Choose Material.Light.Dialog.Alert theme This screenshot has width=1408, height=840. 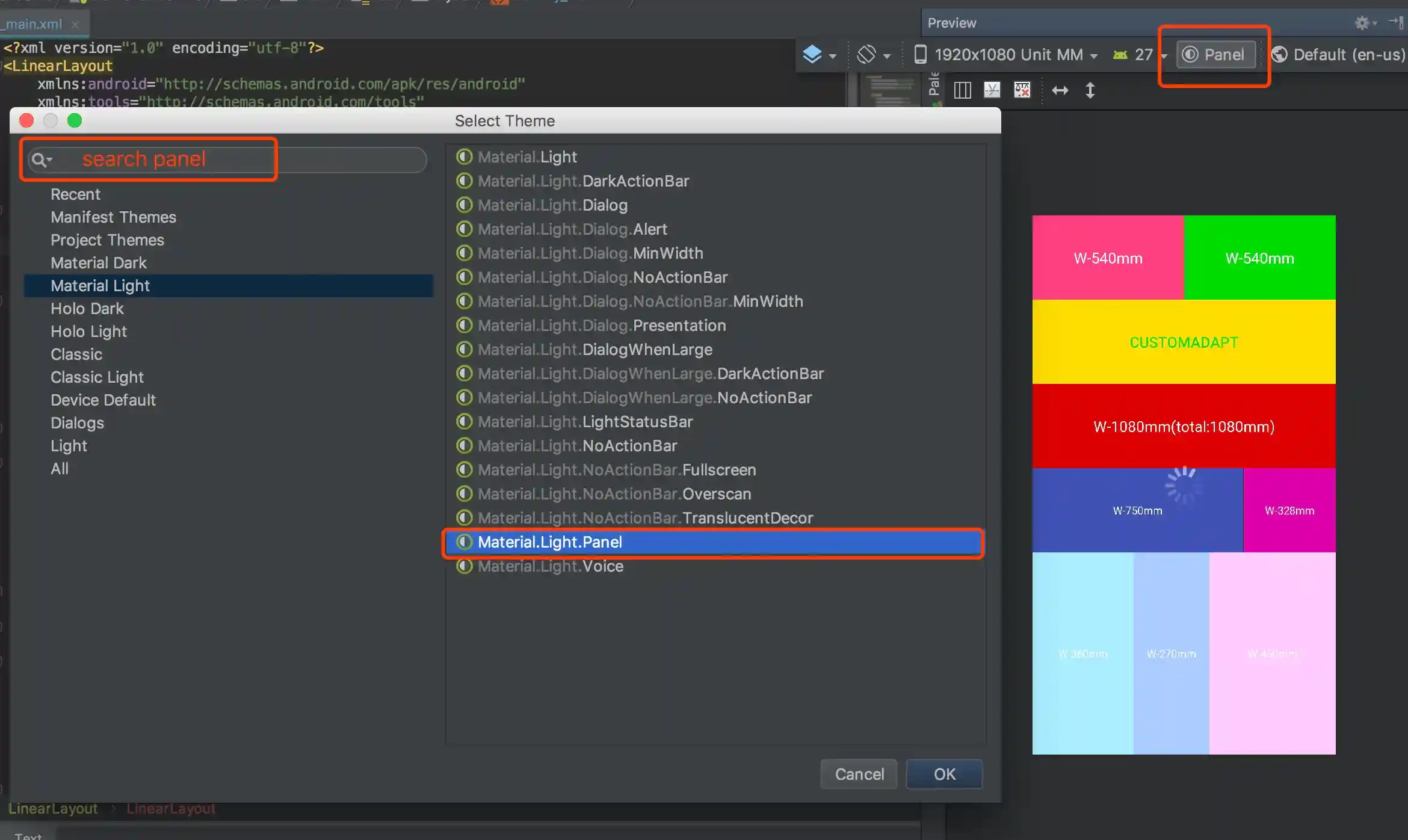click(572, 229)
